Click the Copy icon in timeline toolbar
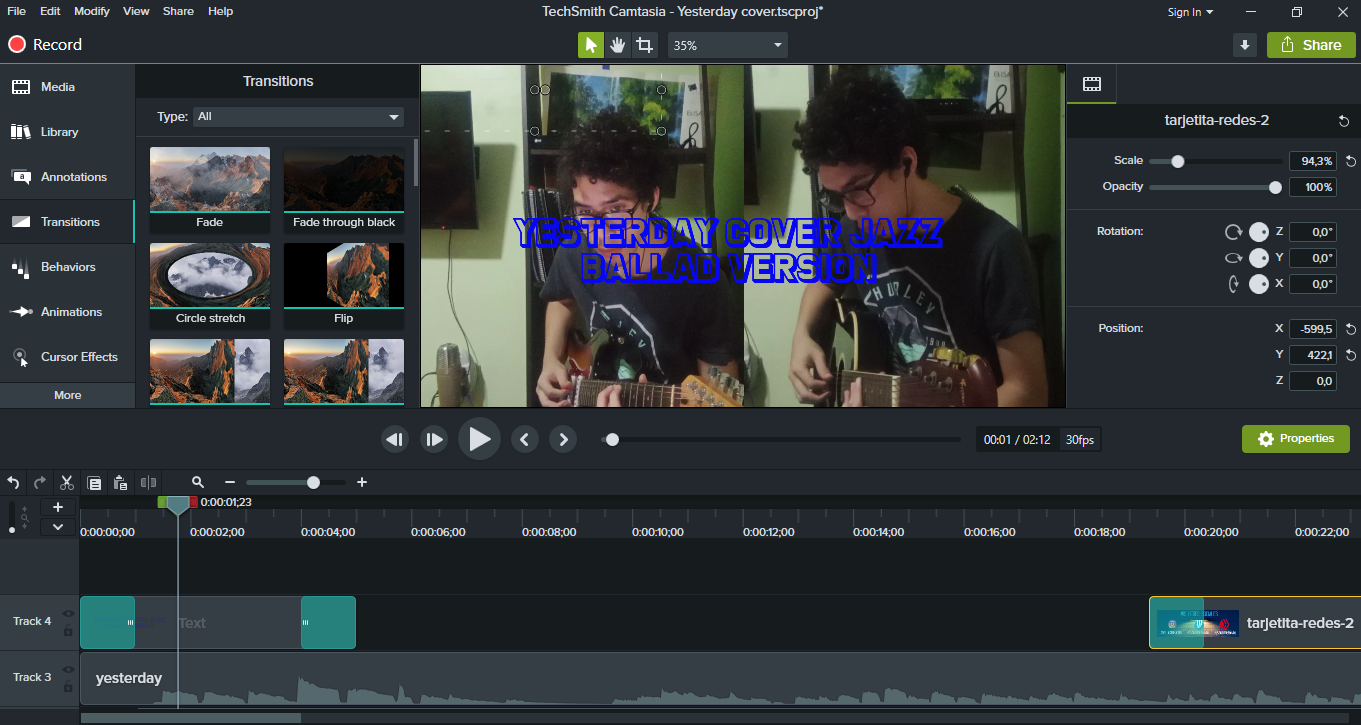 94,483
